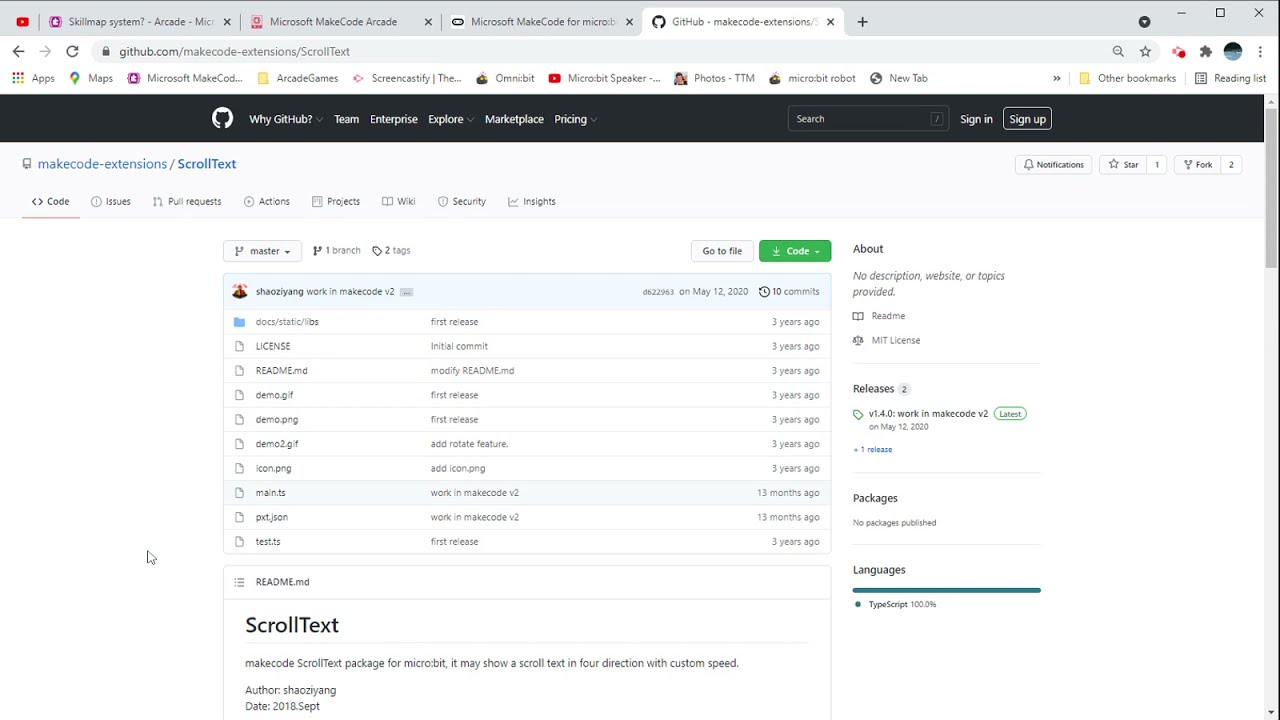Click Sign up button
1280x720 pixels.
click(x=1027, y=119)
